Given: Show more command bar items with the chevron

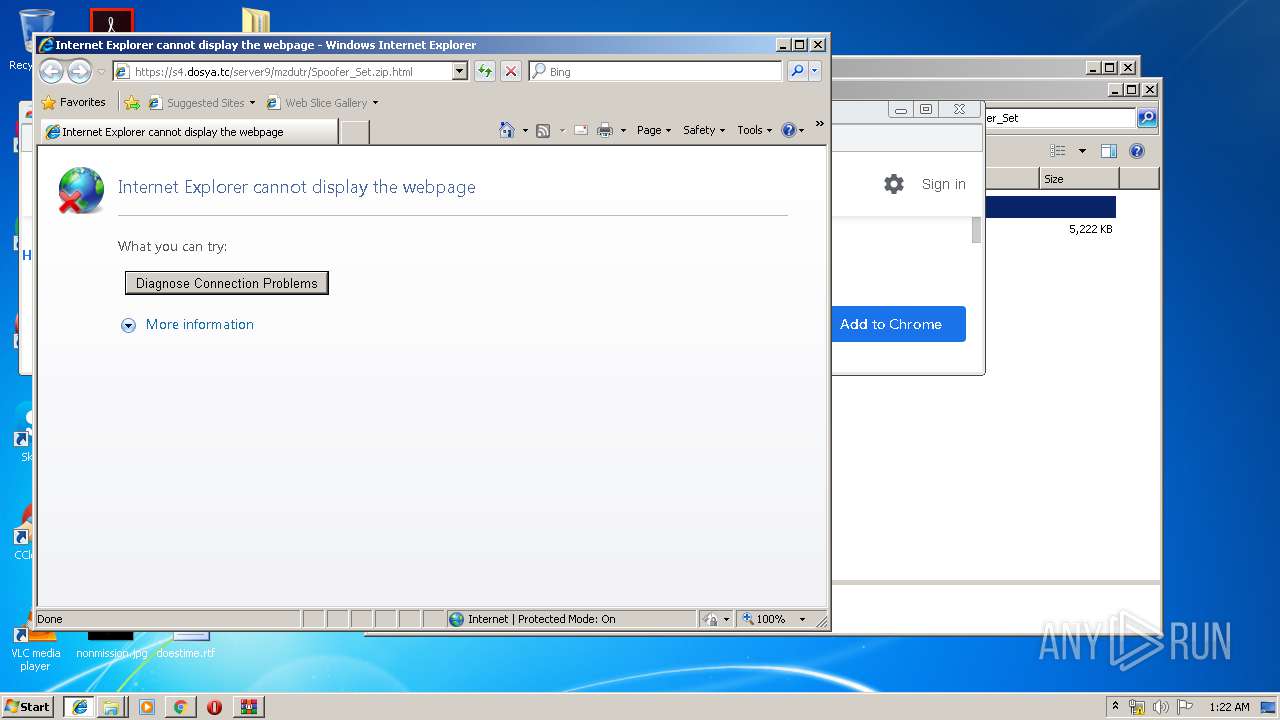Looking at the screenshot, I should click(x=819, y=124).
